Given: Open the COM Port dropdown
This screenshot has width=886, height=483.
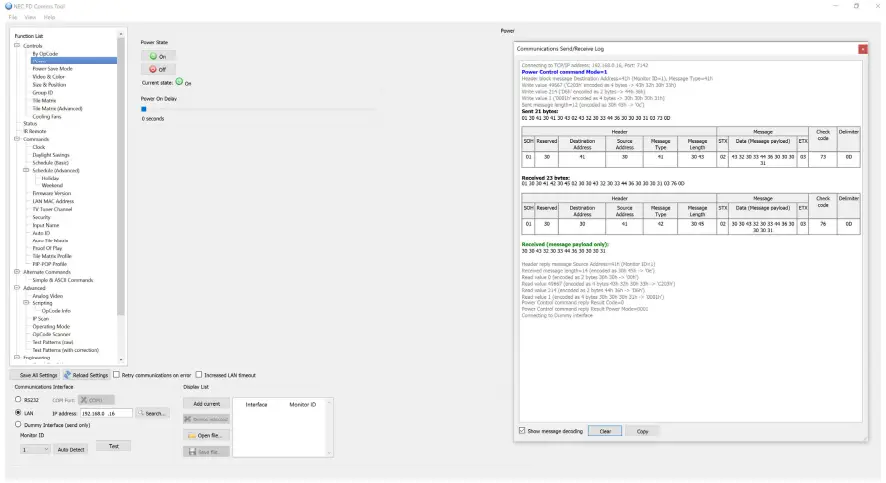Looking at the screenshot, I should (96, 400).
